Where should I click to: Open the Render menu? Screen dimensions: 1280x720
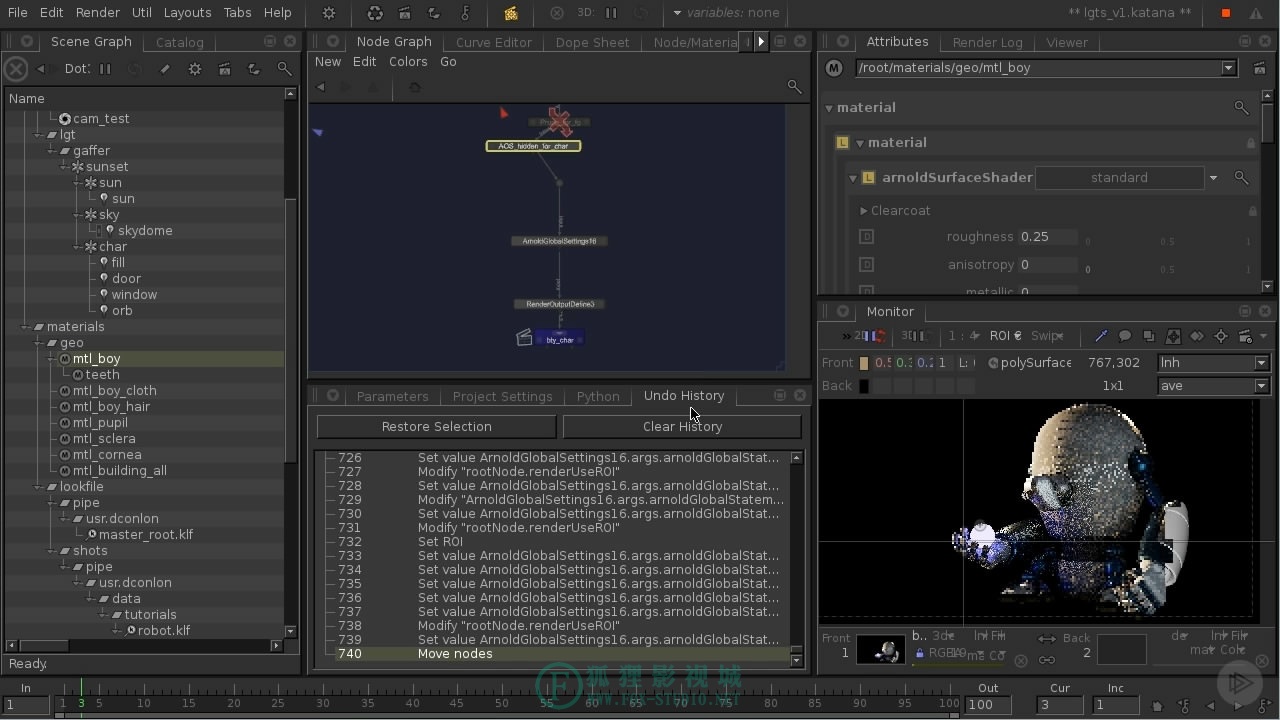(97, 13)
